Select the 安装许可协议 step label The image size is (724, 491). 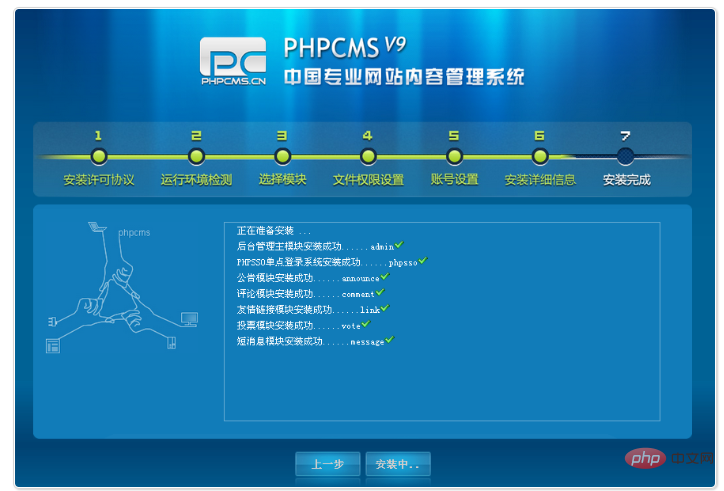tap(99, 180)
